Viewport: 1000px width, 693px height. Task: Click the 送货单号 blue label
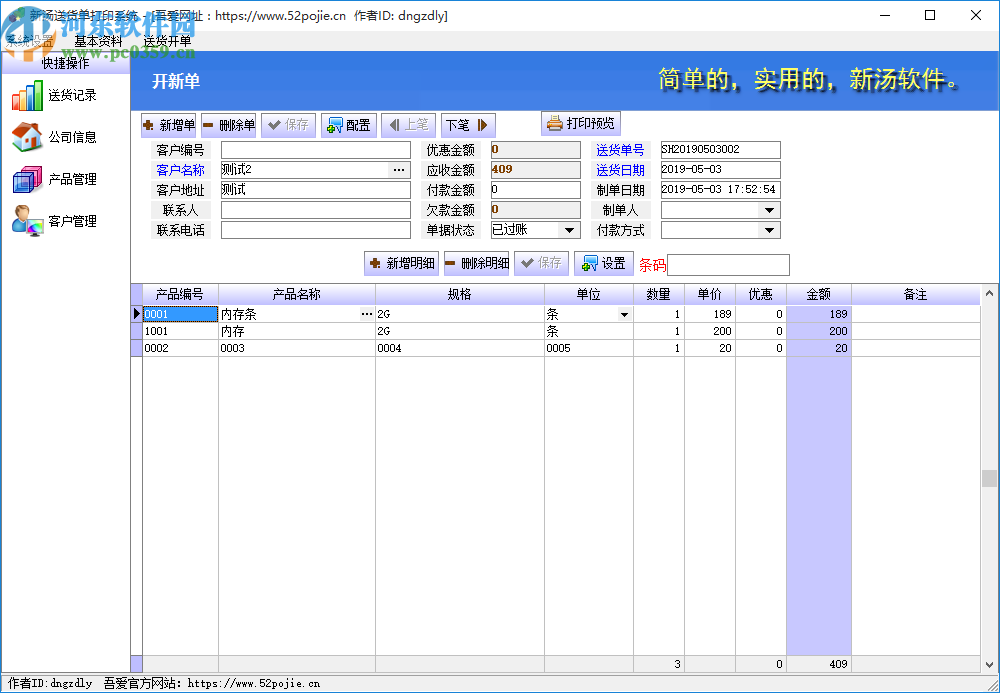point(621,150)
